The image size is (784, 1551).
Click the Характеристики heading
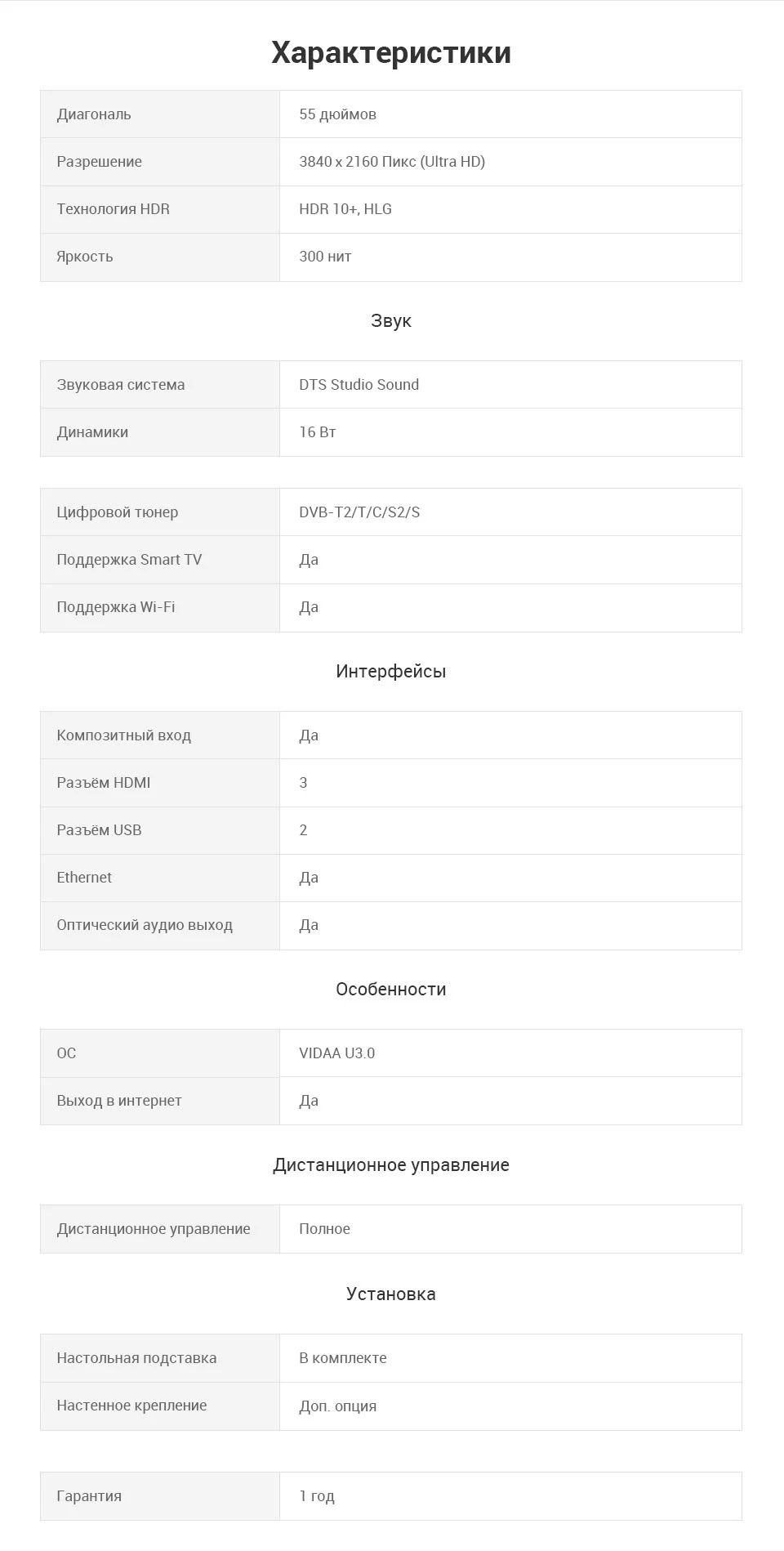point(391,52)
